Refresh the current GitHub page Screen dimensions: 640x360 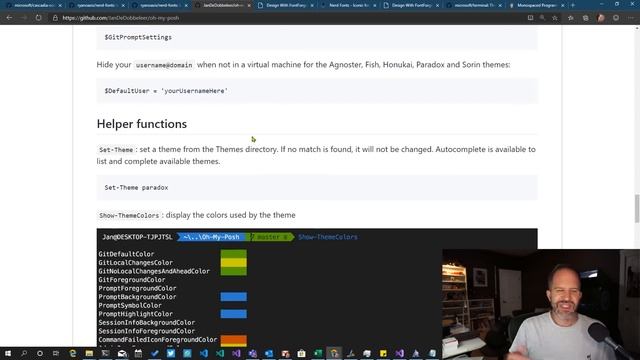pos(38,18)
